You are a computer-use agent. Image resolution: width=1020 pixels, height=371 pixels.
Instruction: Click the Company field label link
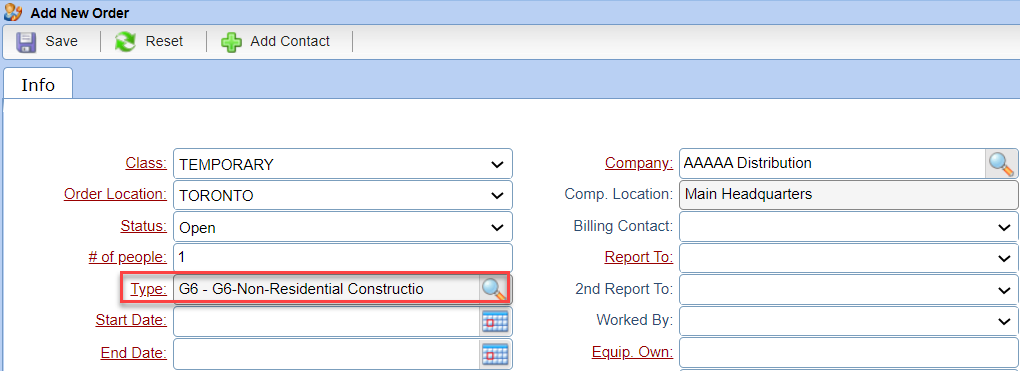coord(639,163)
